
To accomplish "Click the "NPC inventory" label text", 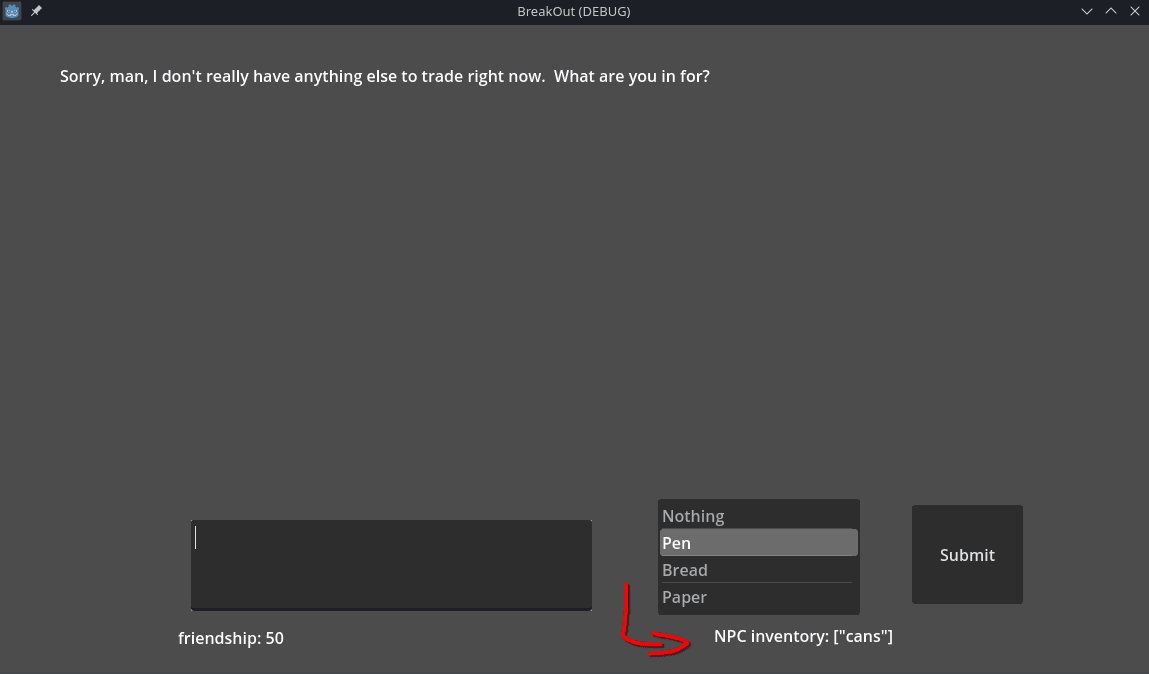I will [771, 636].
